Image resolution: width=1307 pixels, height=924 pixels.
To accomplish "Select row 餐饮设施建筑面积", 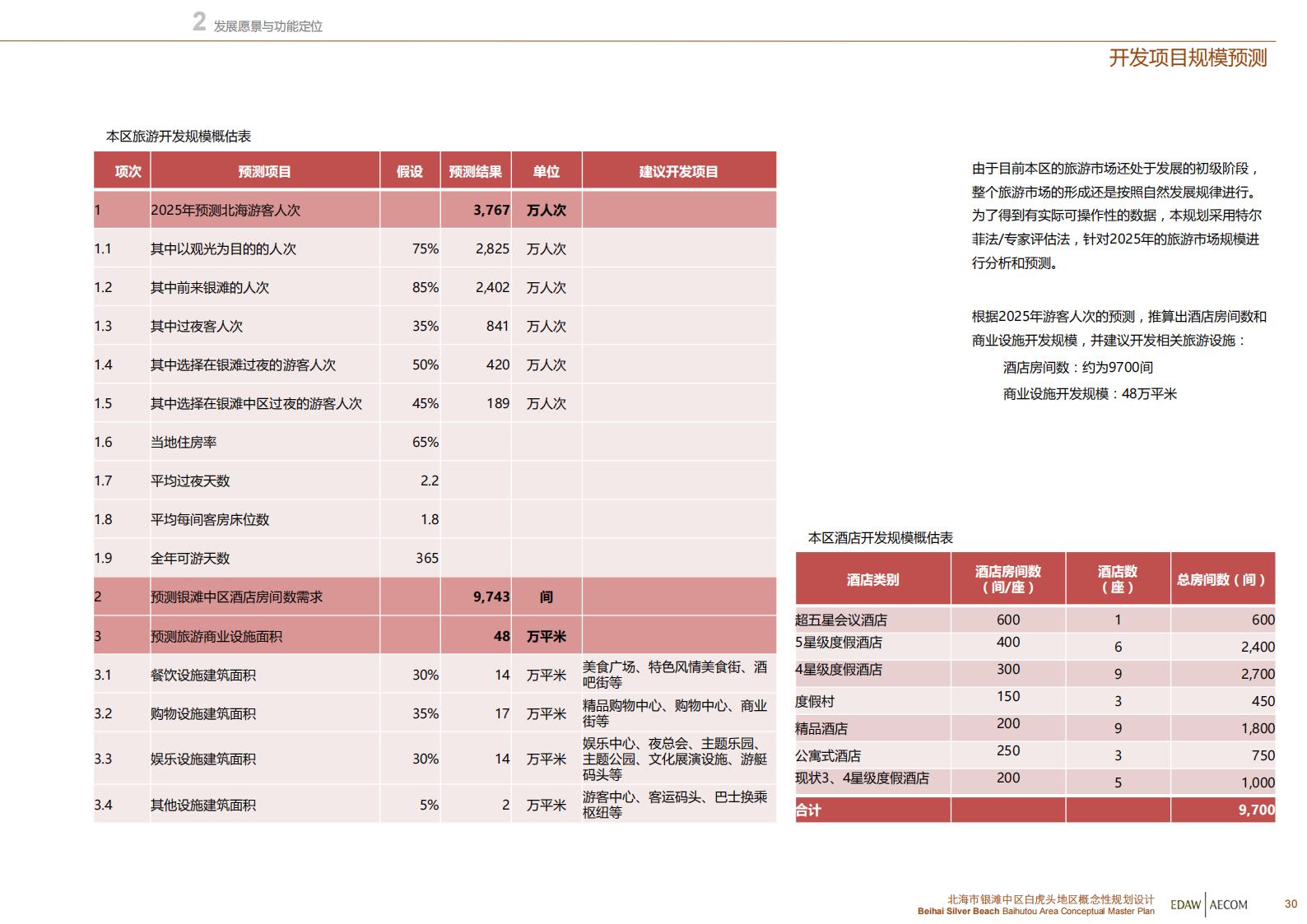I will [435, 675].
